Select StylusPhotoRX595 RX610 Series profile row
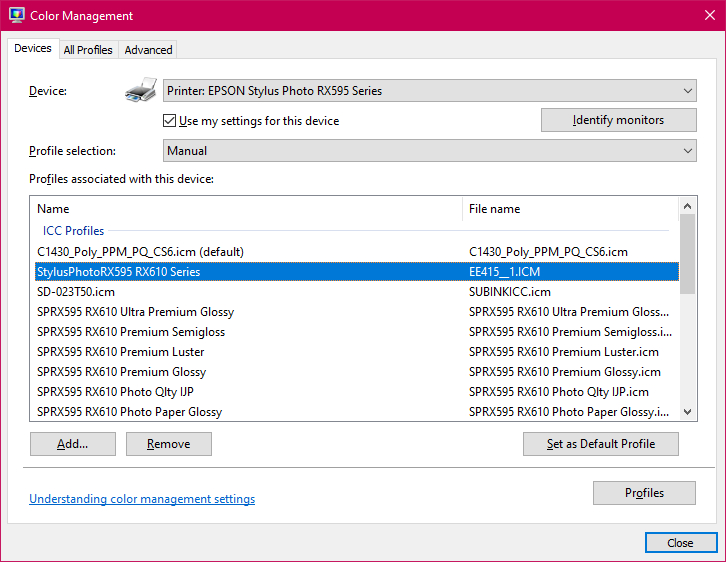Screen dimensions: 726x562 click(357, 272)
